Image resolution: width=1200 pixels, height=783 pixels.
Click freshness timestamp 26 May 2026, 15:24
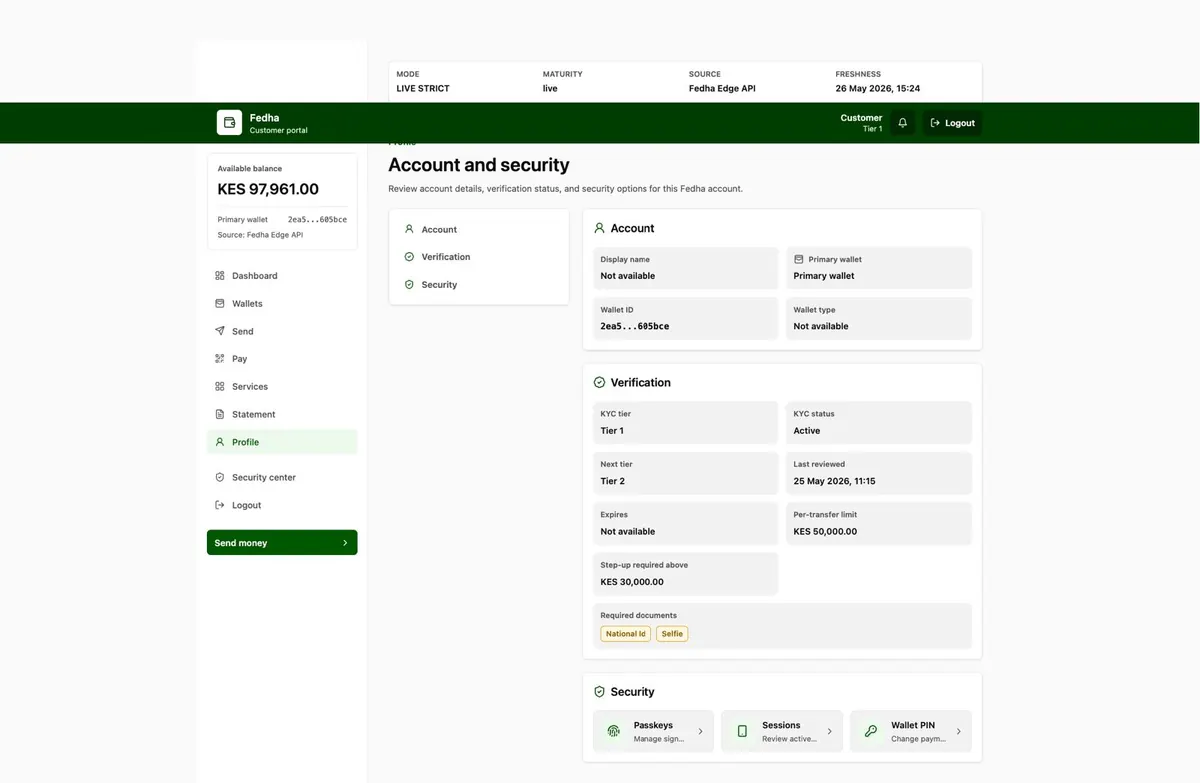[x=878, y=89]
